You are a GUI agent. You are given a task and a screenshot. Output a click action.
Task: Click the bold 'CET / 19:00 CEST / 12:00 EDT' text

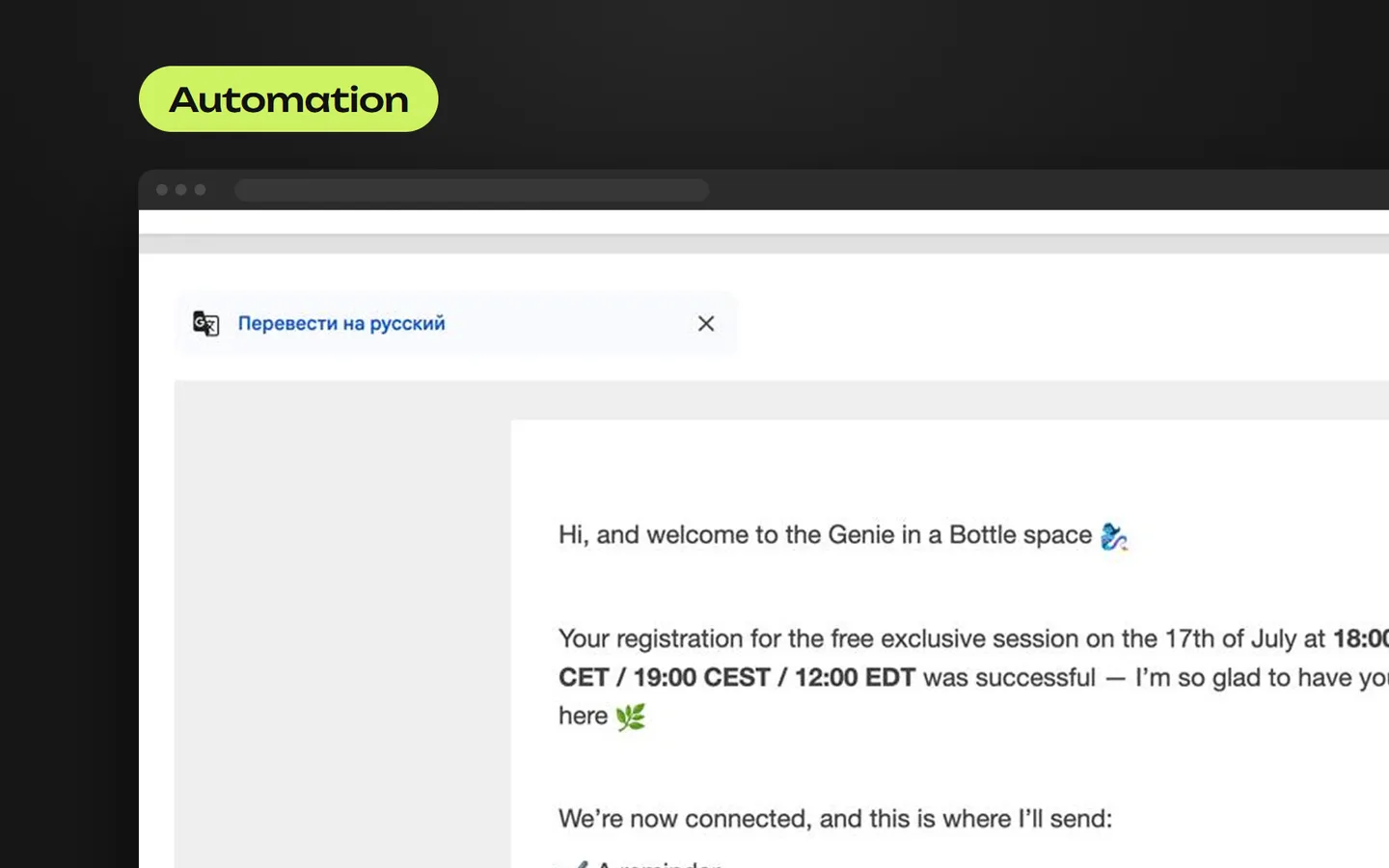click(x=737, y=677)
